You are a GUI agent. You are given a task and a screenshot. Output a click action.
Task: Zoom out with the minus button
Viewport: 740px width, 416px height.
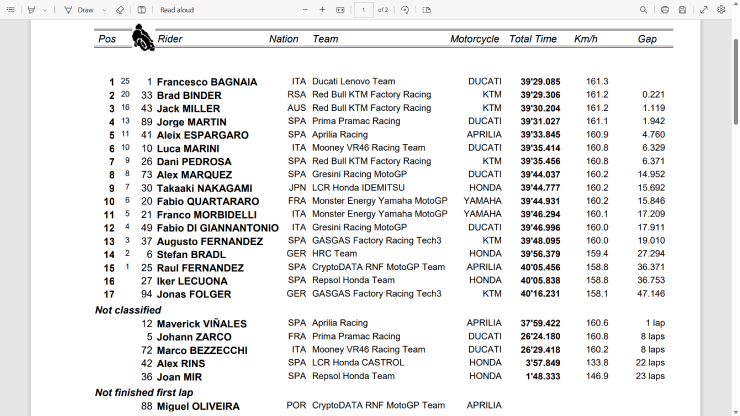(305, 9)
